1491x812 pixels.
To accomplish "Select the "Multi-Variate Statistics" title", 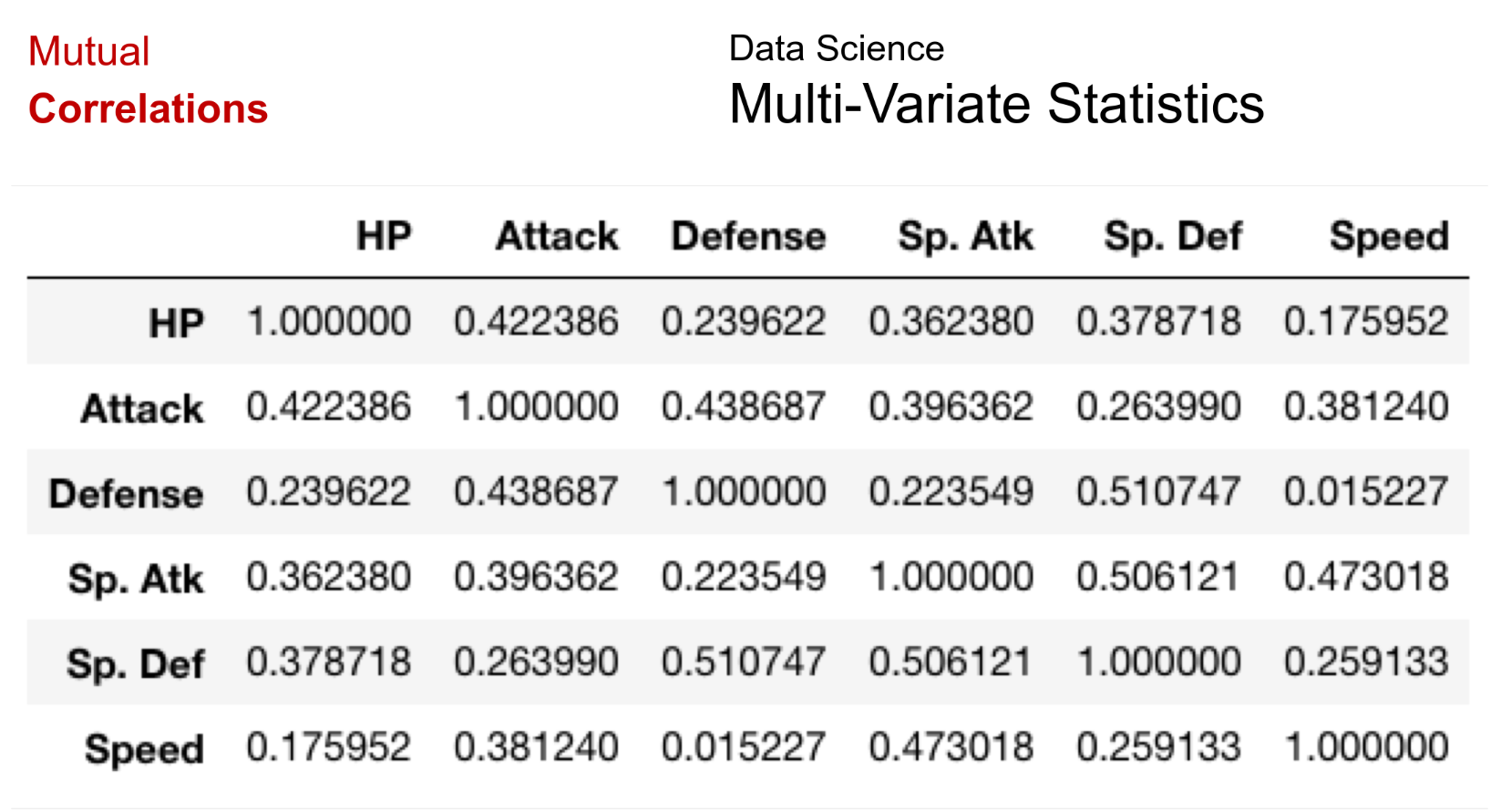I will coord(996,104).
